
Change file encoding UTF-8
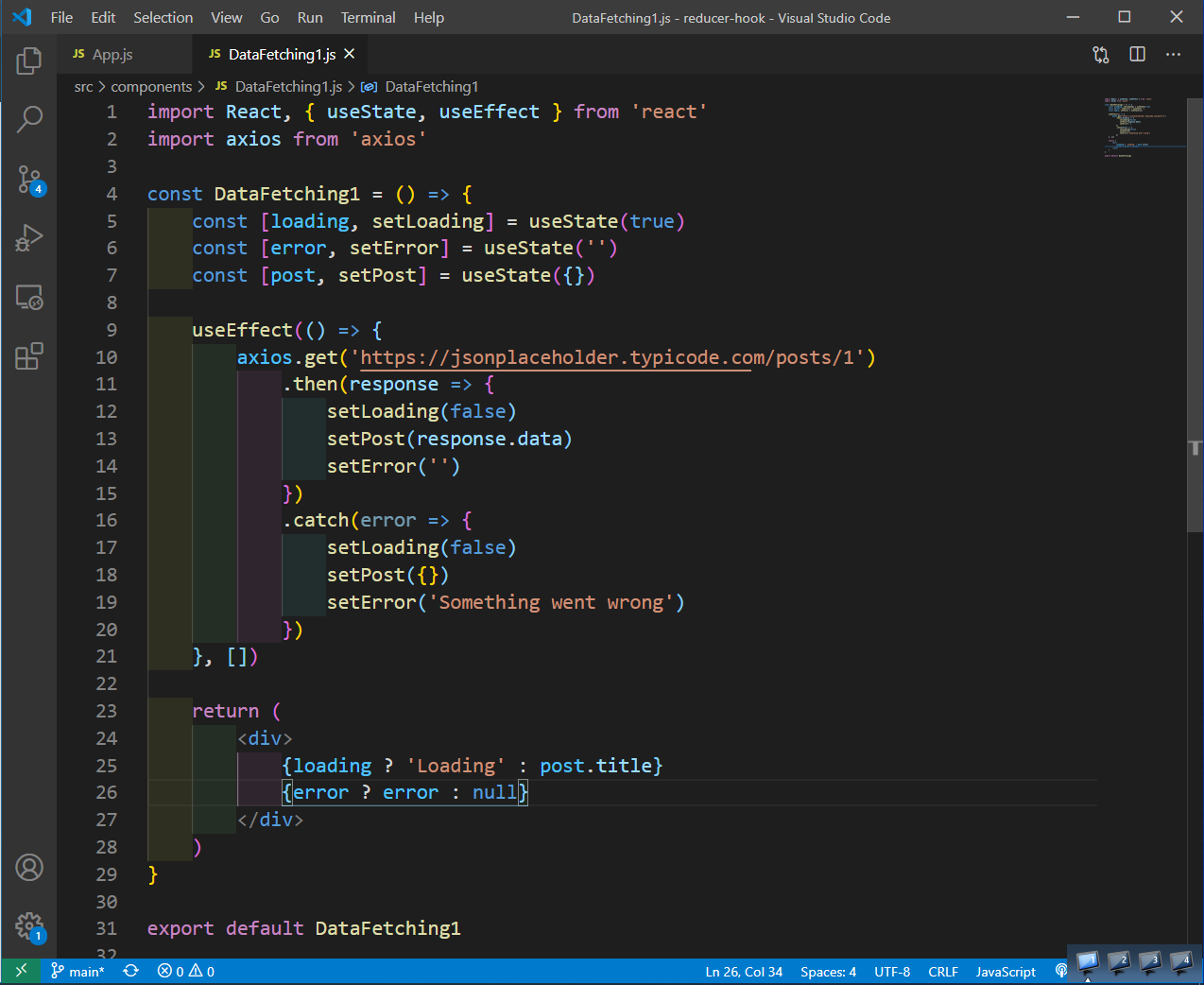pos(892,971)
